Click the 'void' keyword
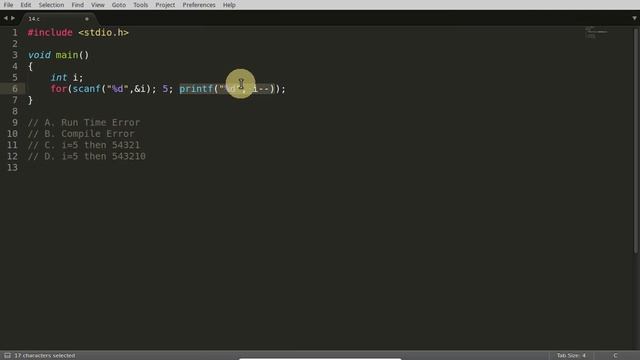The image size is (640, 360). [39, 55]
